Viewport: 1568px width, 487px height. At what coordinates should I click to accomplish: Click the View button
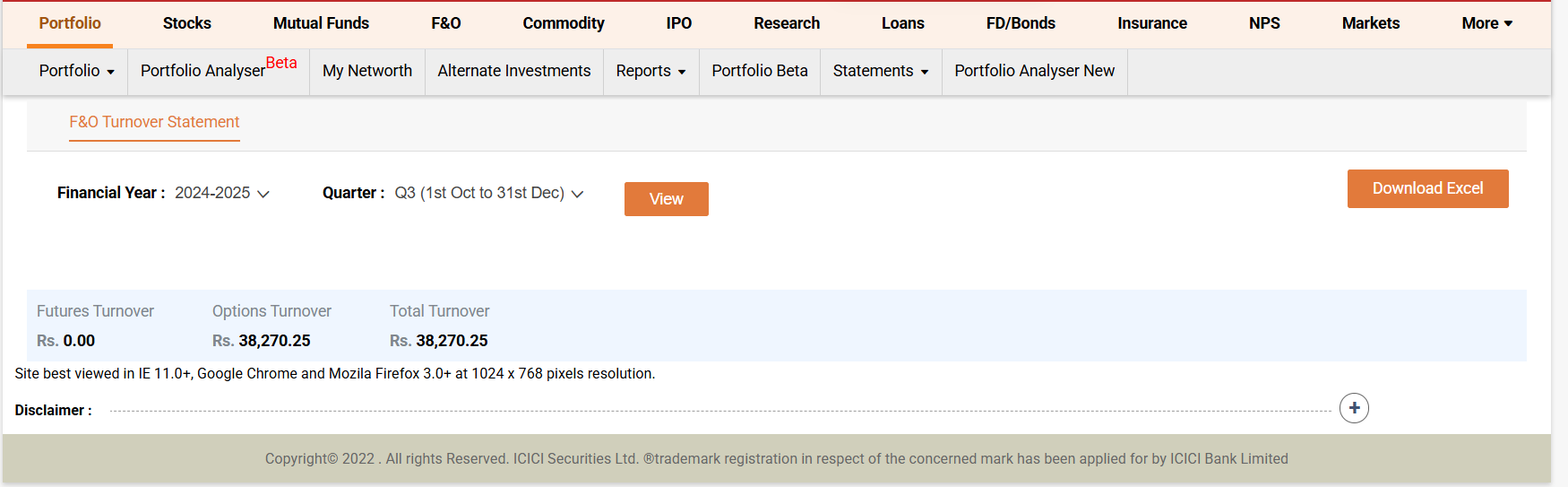click(x=666, y=199)
